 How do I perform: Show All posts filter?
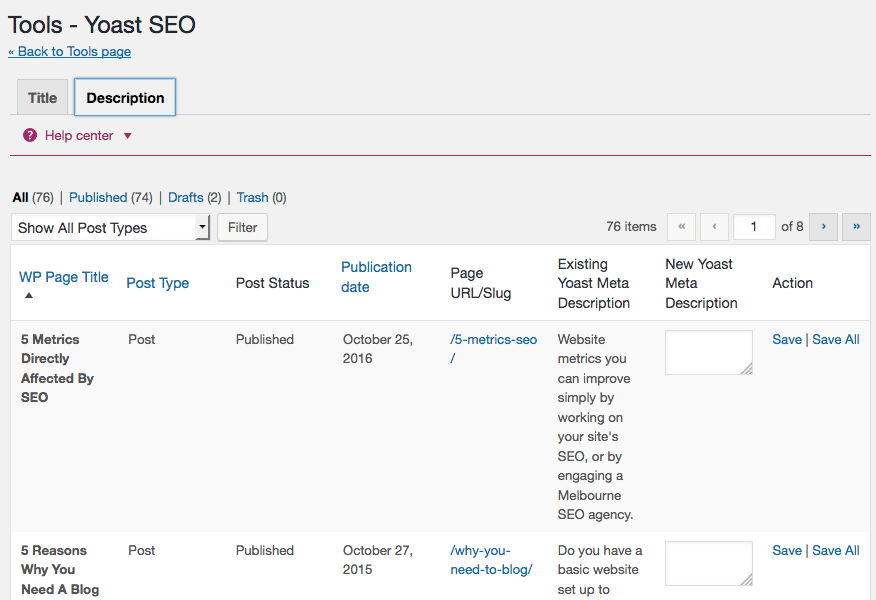[20, 198]
